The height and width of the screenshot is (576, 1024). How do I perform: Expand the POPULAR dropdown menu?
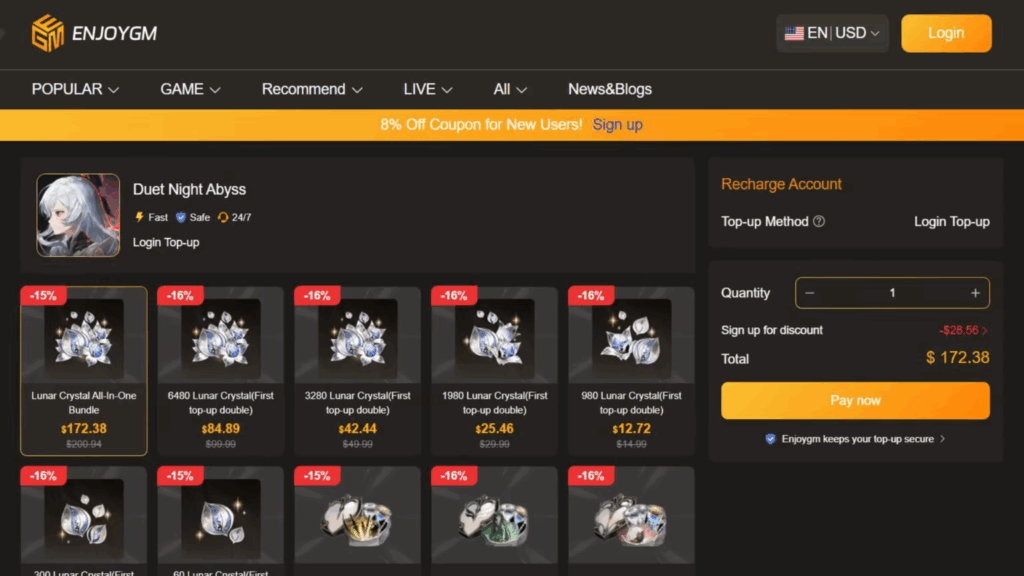pyautogui.click(x=75, y=89)
